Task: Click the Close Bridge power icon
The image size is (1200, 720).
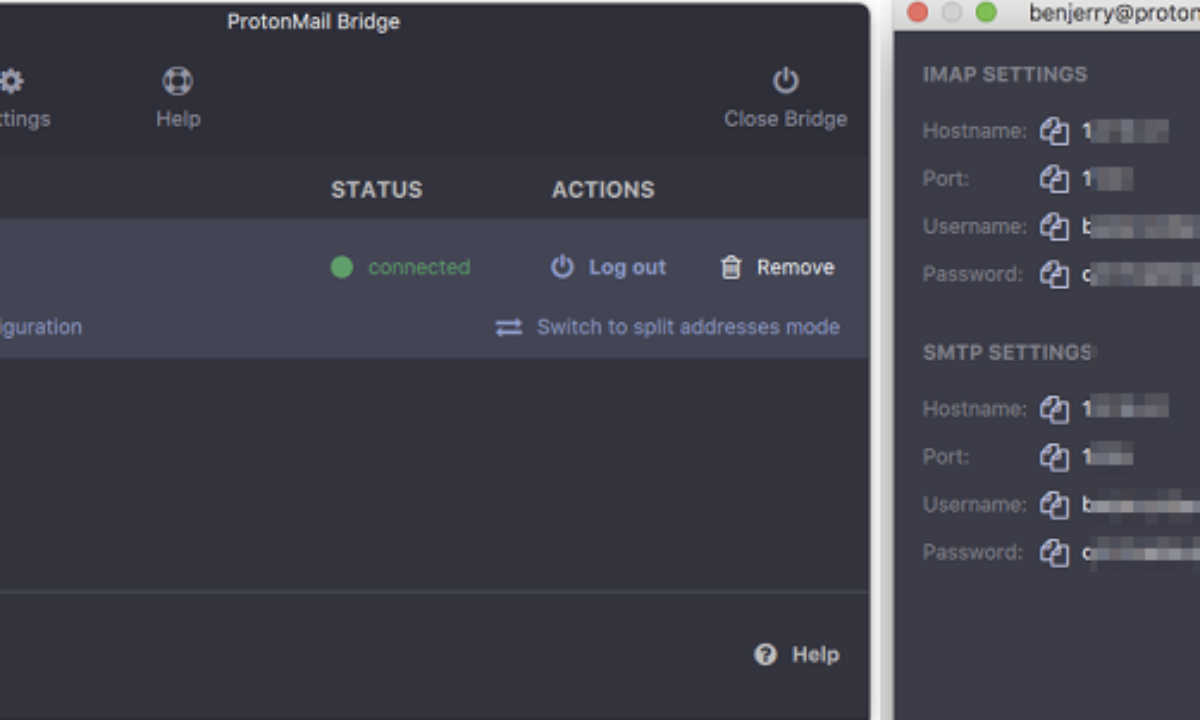Action: coord(785,81)
